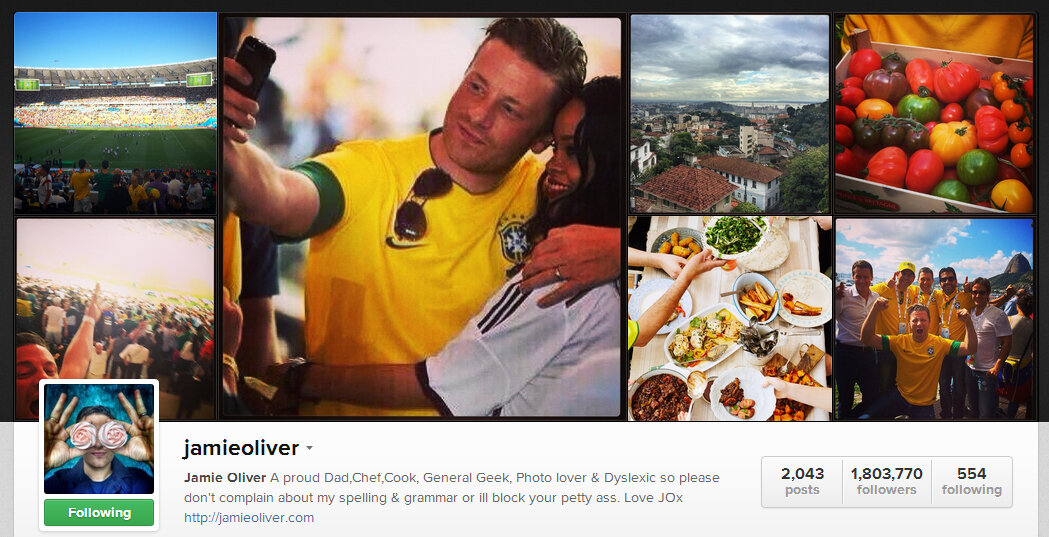Click the green salad bowl in food photo
The height and width of the screenshot is (537, 1049).
coord(735,236)
